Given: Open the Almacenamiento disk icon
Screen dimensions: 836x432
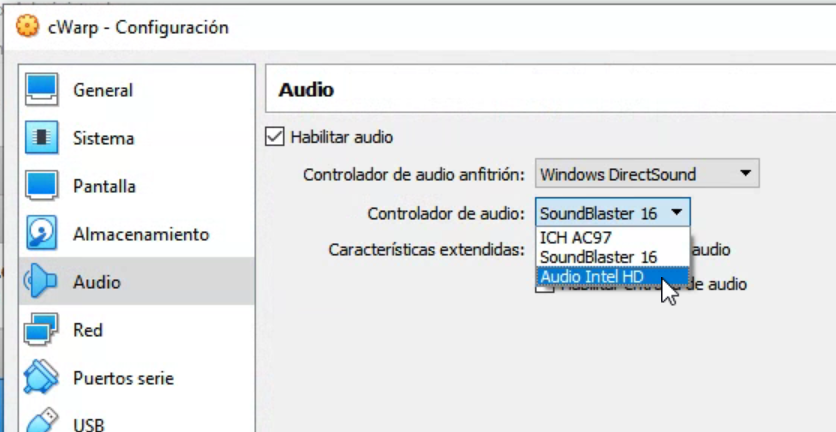Looking at the screenshot, I should (42, 234).
